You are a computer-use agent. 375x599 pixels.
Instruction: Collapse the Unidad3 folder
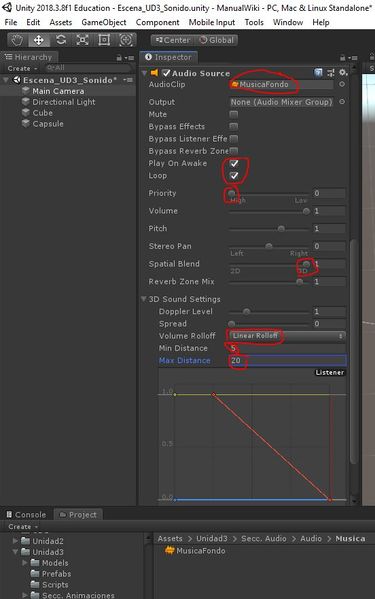pos(15,552)
